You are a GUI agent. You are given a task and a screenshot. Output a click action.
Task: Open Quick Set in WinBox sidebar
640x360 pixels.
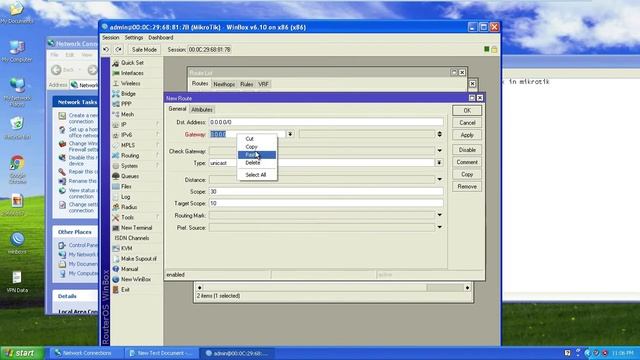[132, 63]
